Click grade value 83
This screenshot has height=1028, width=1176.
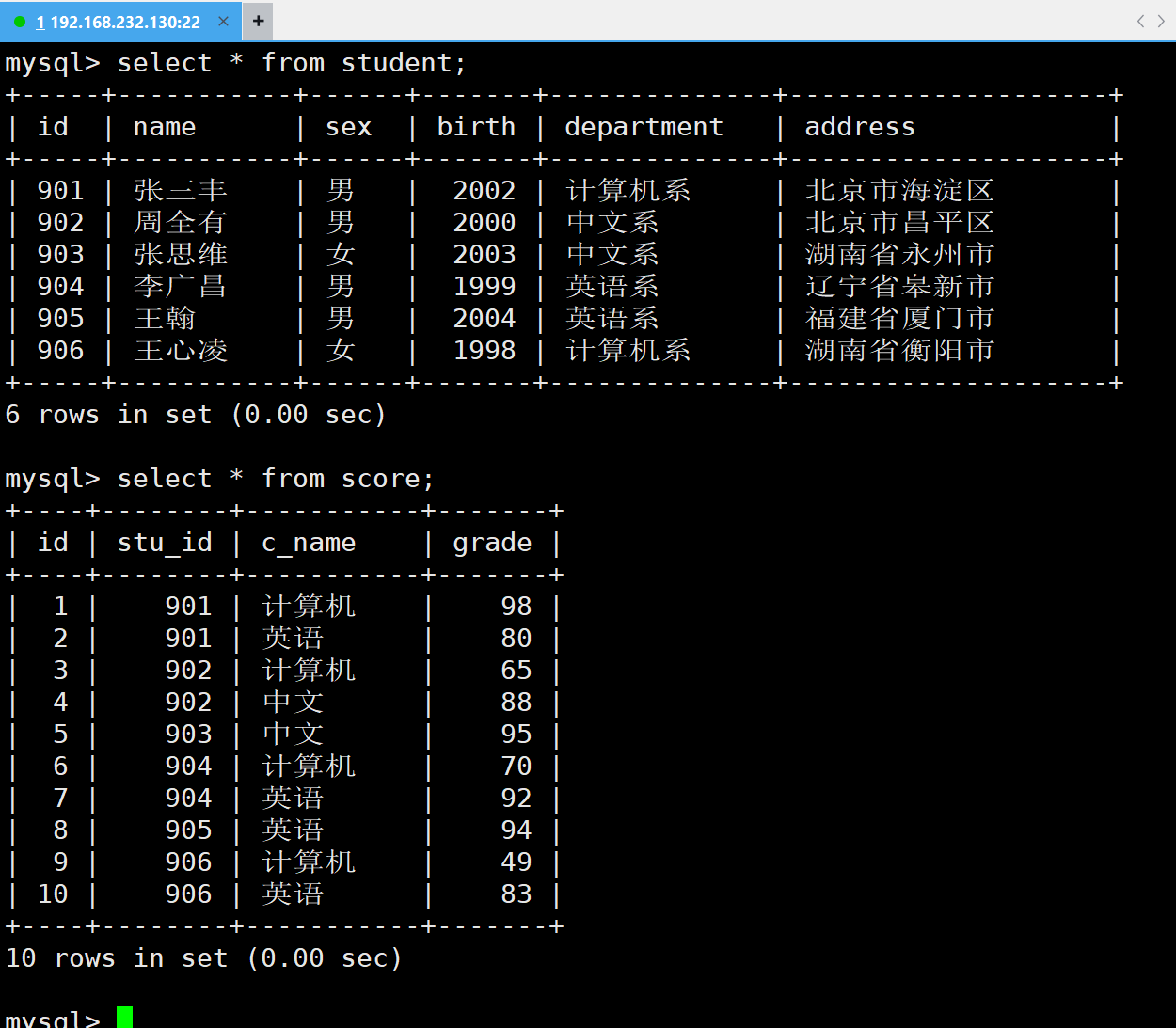tap(516, 894)
